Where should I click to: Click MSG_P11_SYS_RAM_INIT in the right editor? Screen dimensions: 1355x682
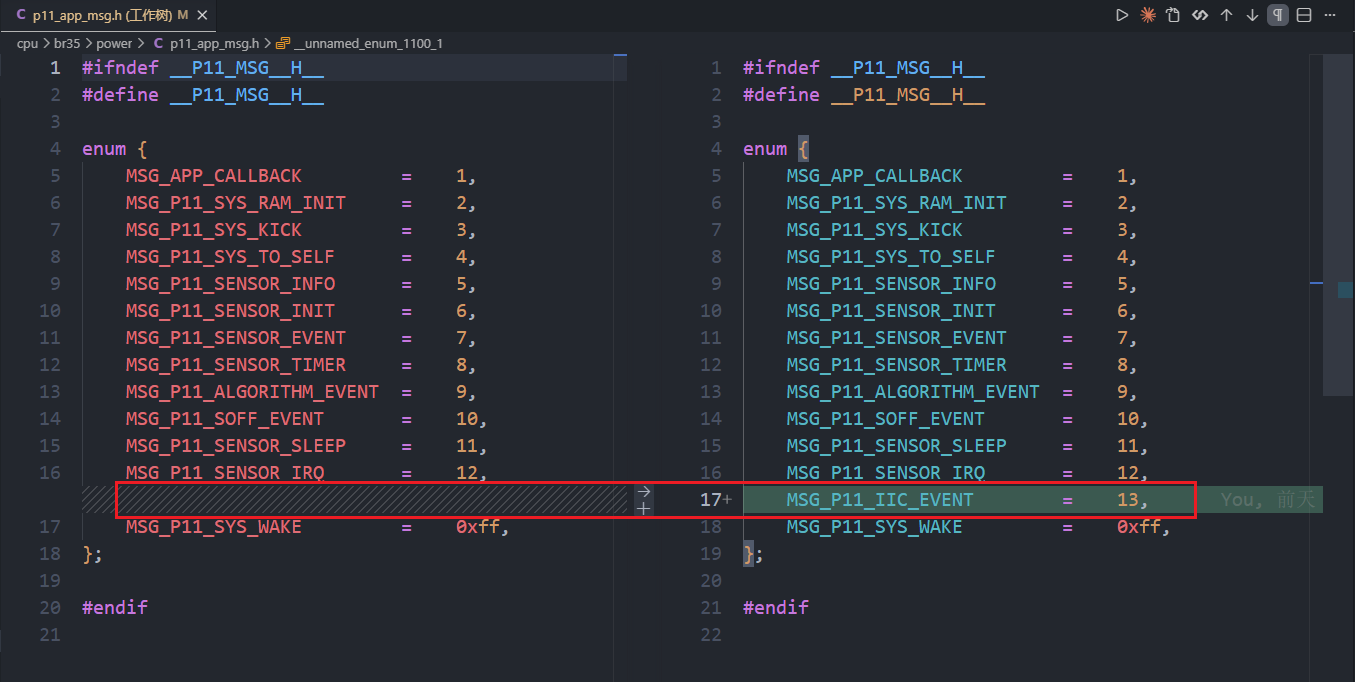click(x=896, y=203)
